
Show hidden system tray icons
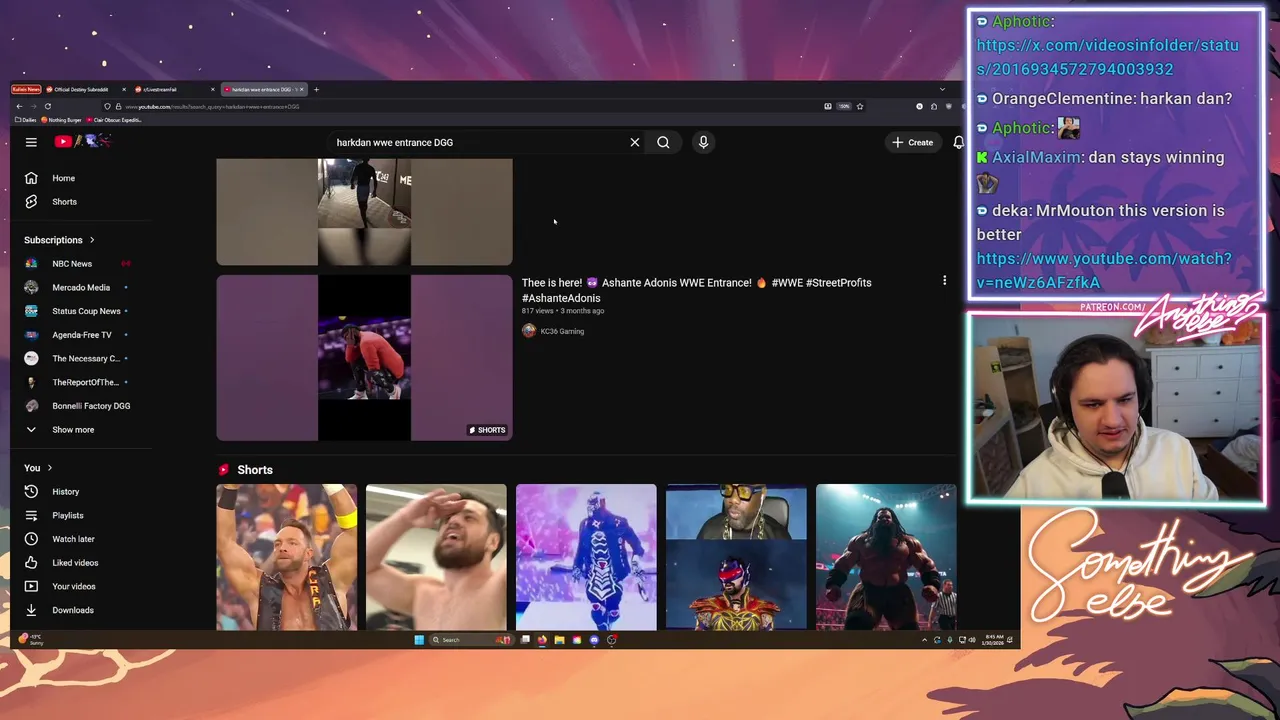(x=924, y=640)
